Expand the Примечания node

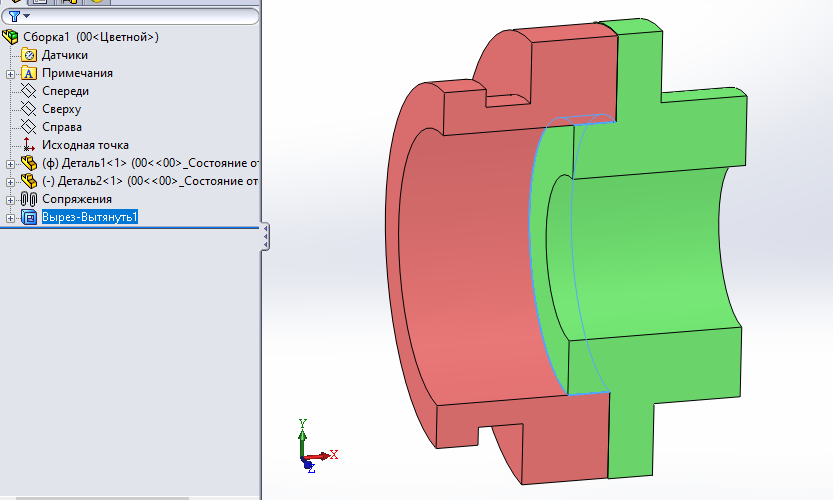tap(10, 74)
